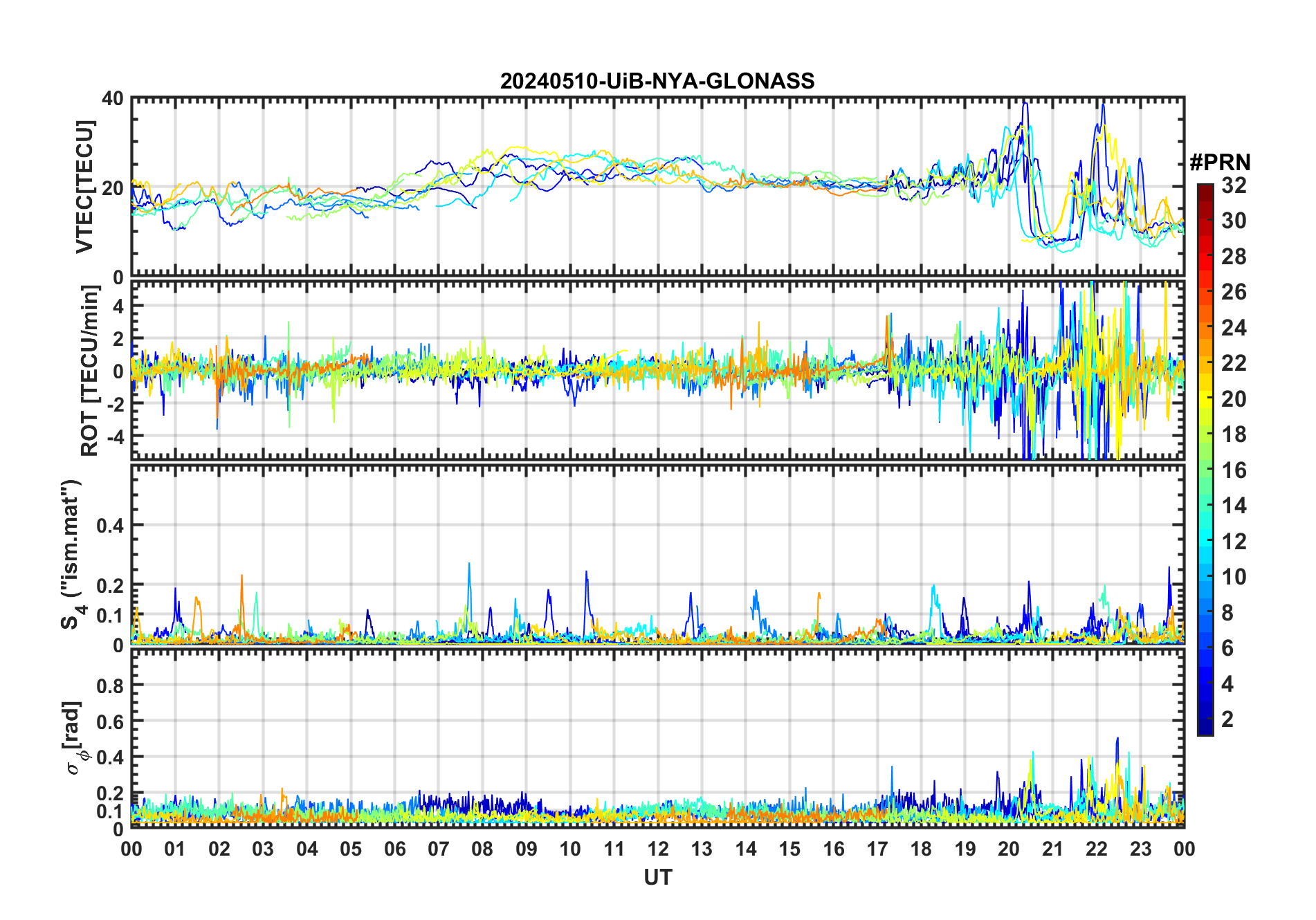This screenshot has width=1316, height=920.
Task: Click colorbar tick label 10
Action: coord(1234,577)
